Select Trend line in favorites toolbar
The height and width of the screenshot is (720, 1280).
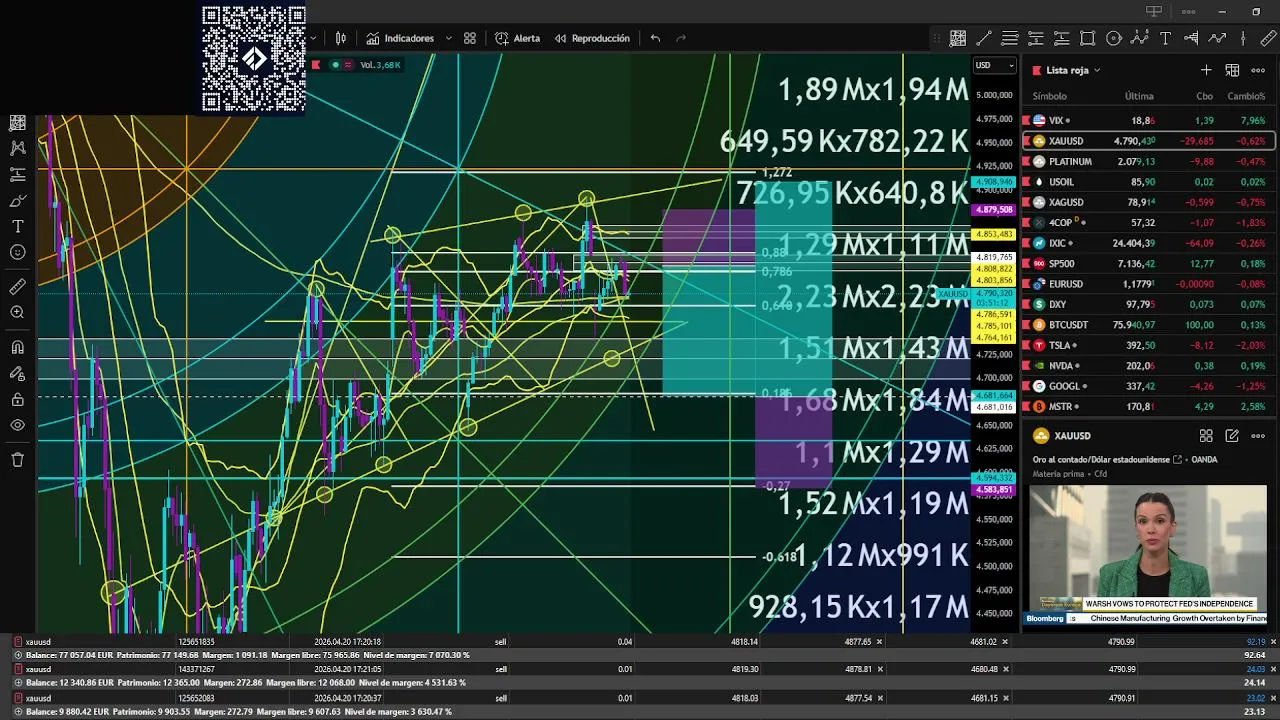[x=984, y=38]
